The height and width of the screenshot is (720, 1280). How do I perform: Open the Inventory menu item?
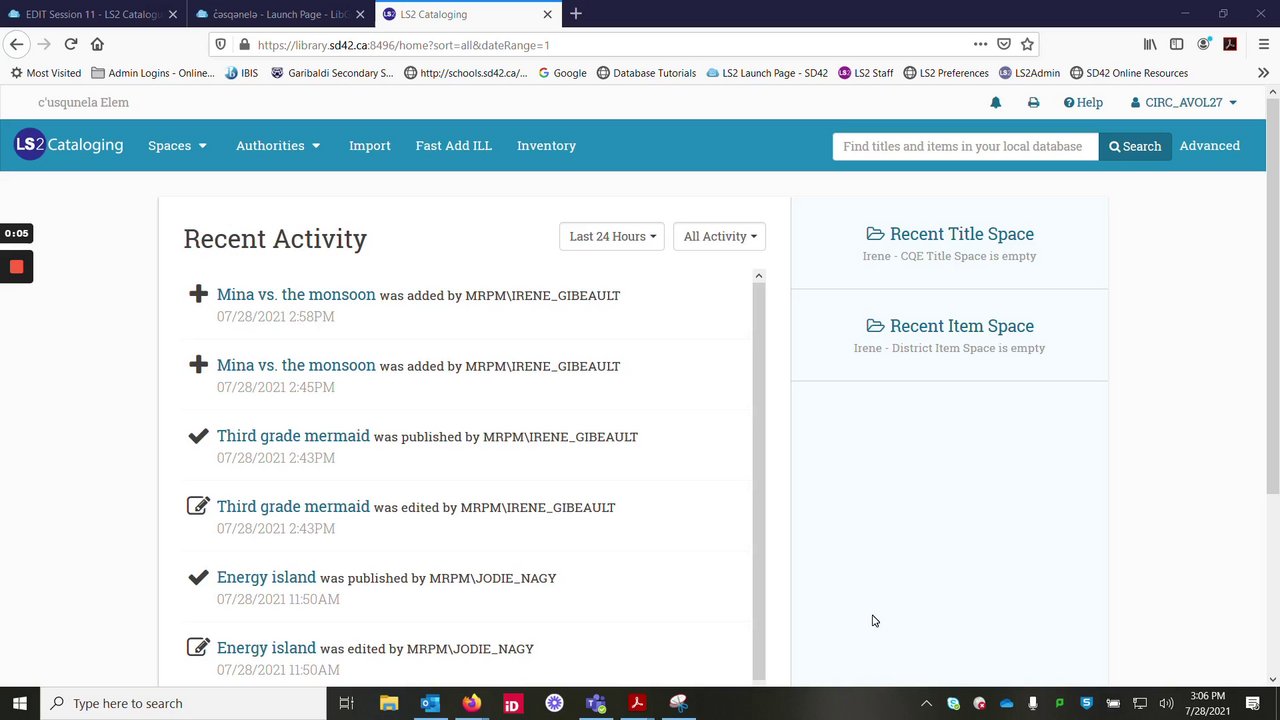pos(546,146)
